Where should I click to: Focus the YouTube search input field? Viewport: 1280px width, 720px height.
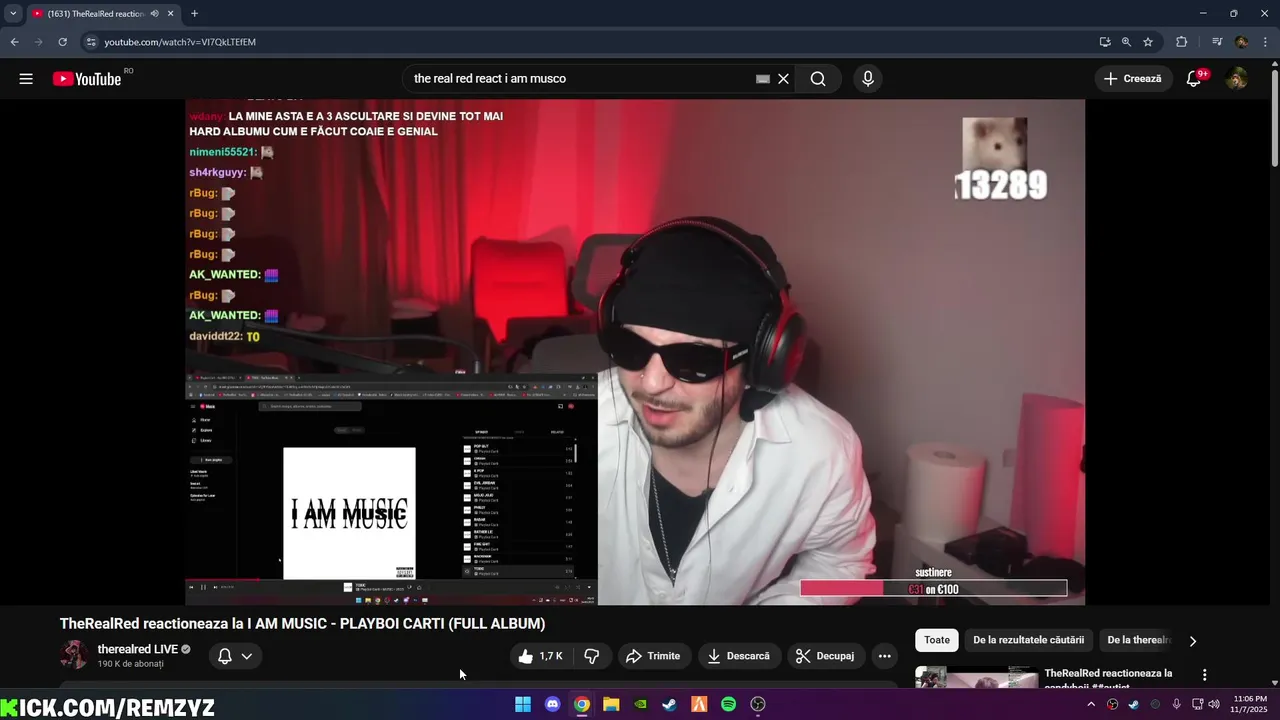[x=580, y=79]
